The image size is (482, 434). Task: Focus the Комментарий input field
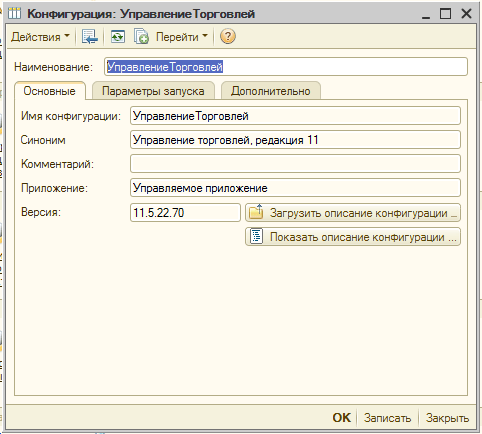(x=295, y=164)
